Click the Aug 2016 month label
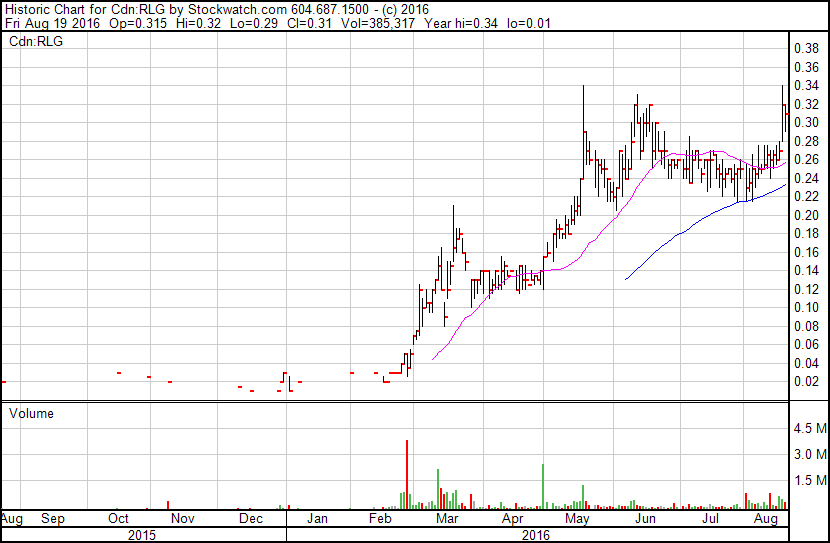 [x=765, y=518]
